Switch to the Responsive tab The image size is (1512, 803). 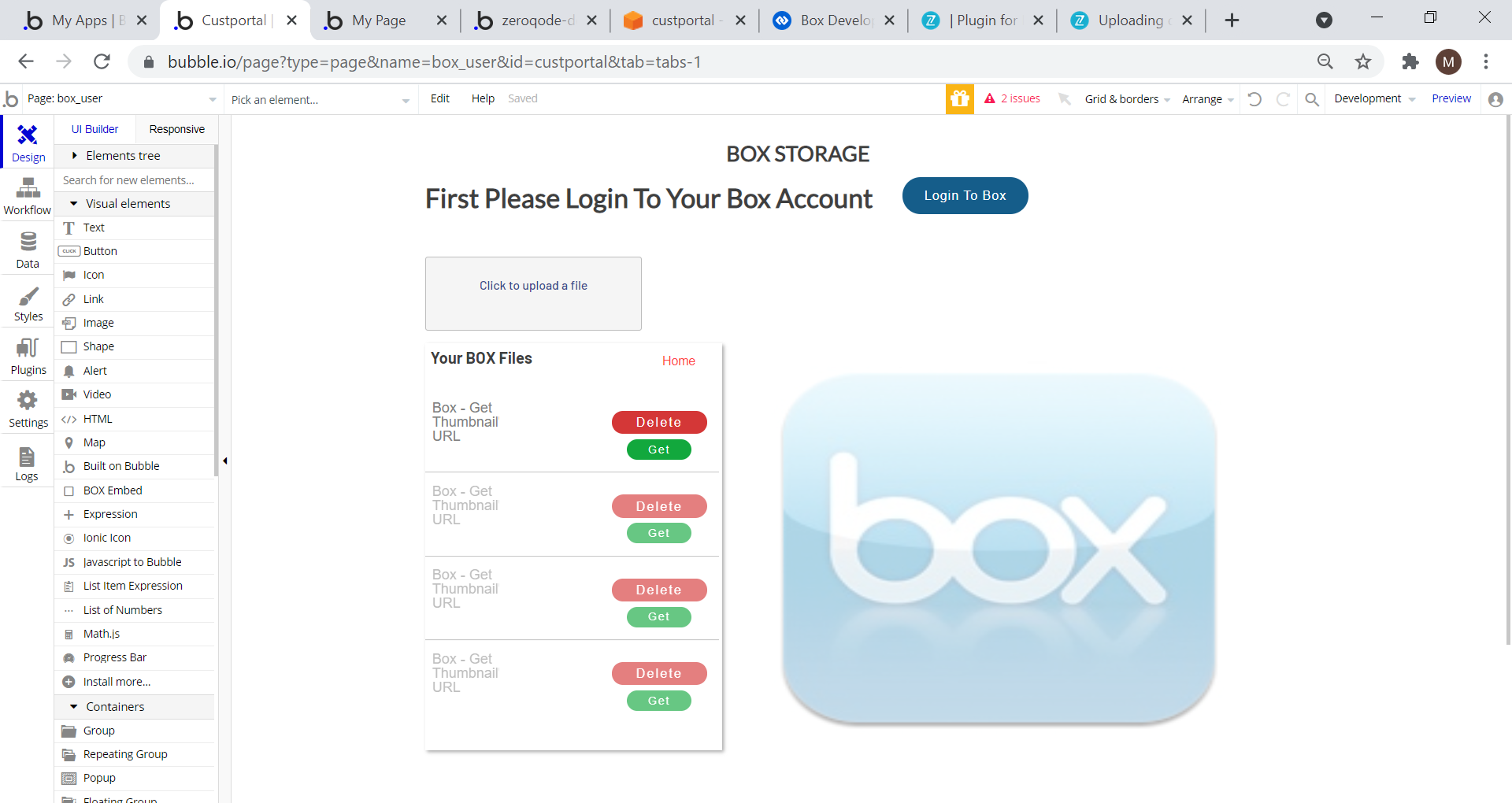(176, 129)
